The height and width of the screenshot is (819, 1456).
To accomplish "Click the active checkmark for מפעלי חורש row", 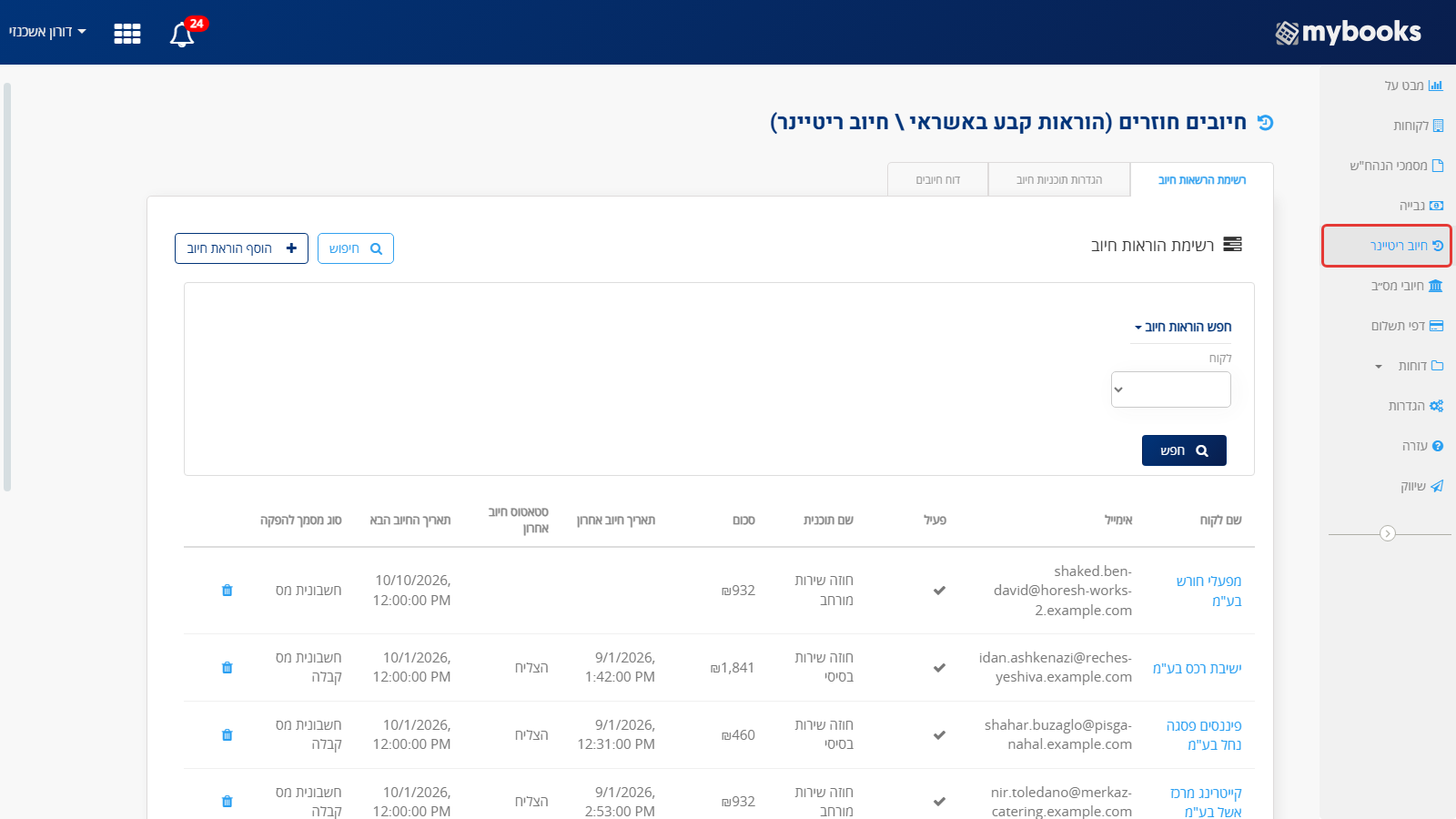I will [939, 591].
